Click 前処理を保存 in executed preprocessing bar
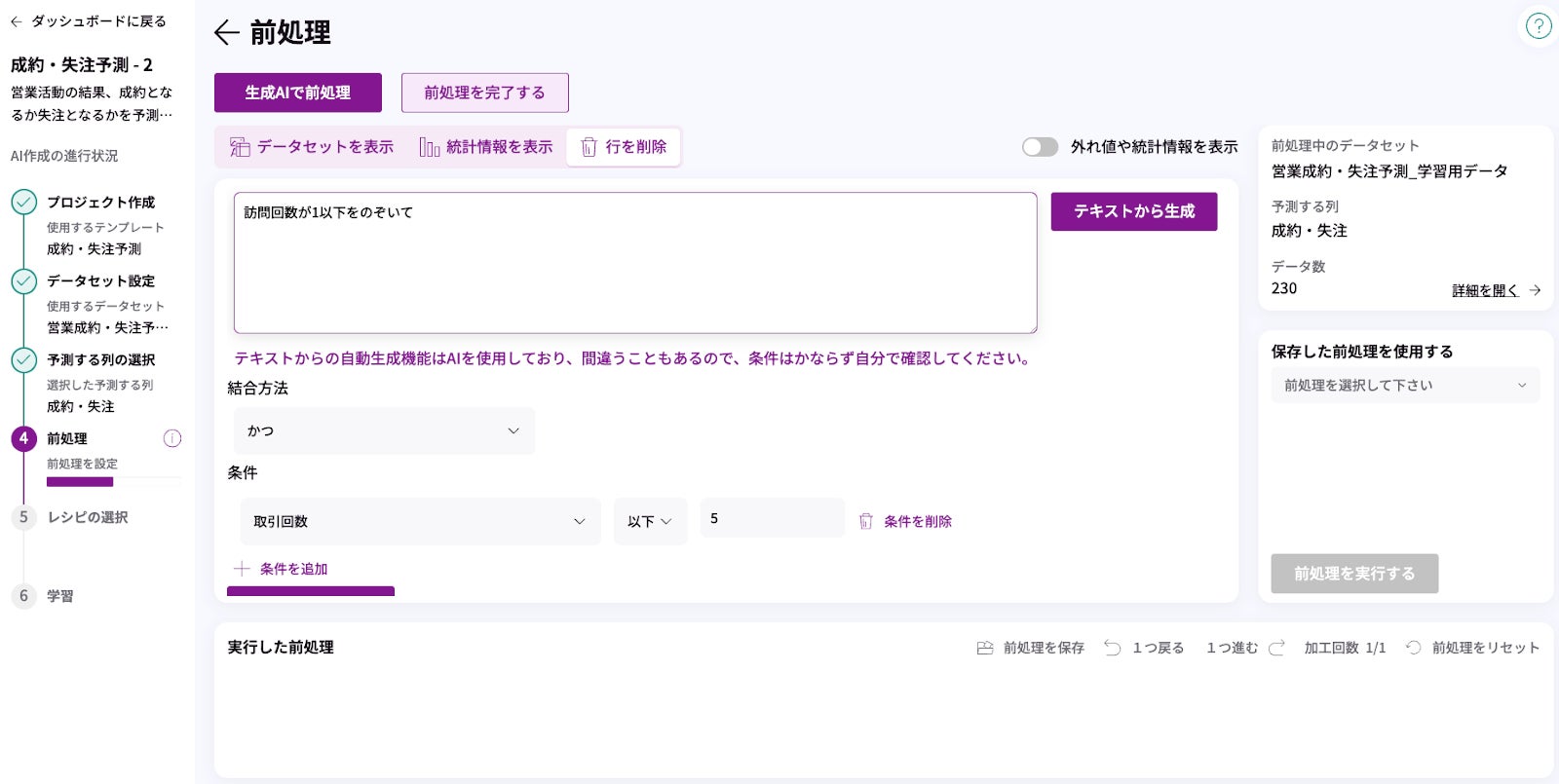The image size is (1559, 784). pyautogui.click(x=1031, y=648)
